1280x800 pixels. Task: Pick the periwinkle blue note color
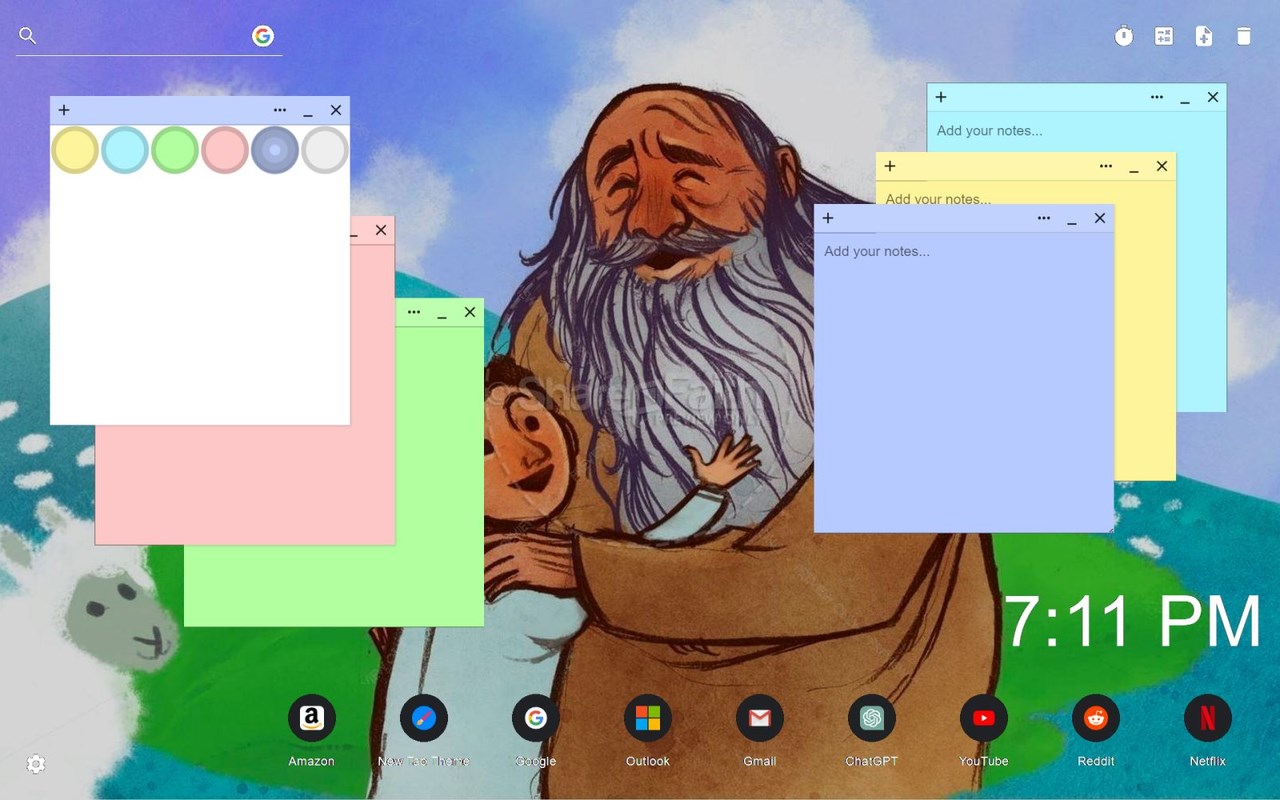coord(275,150)
